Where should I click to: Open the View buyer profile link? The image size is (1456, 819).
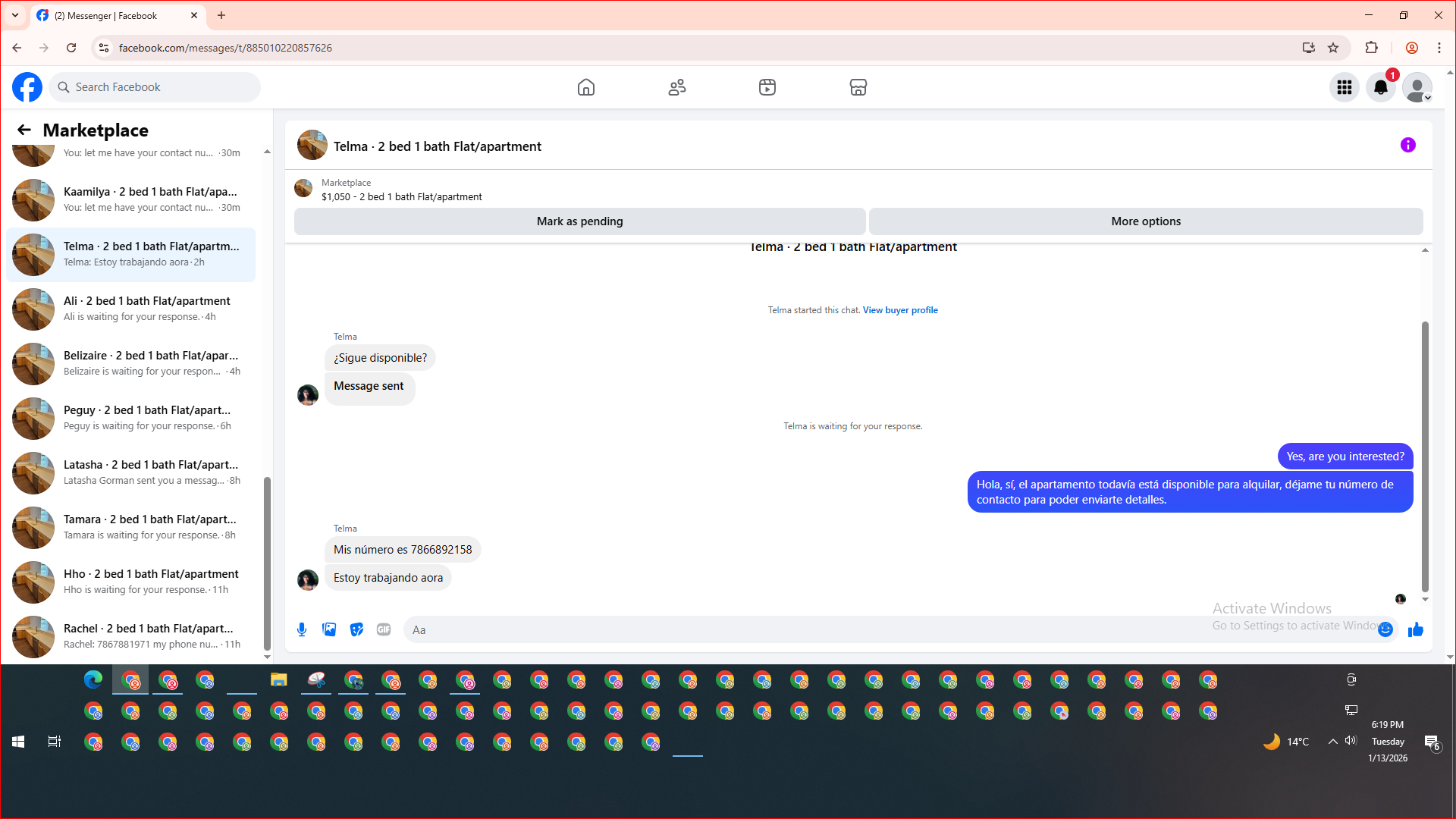pos(899,310)
